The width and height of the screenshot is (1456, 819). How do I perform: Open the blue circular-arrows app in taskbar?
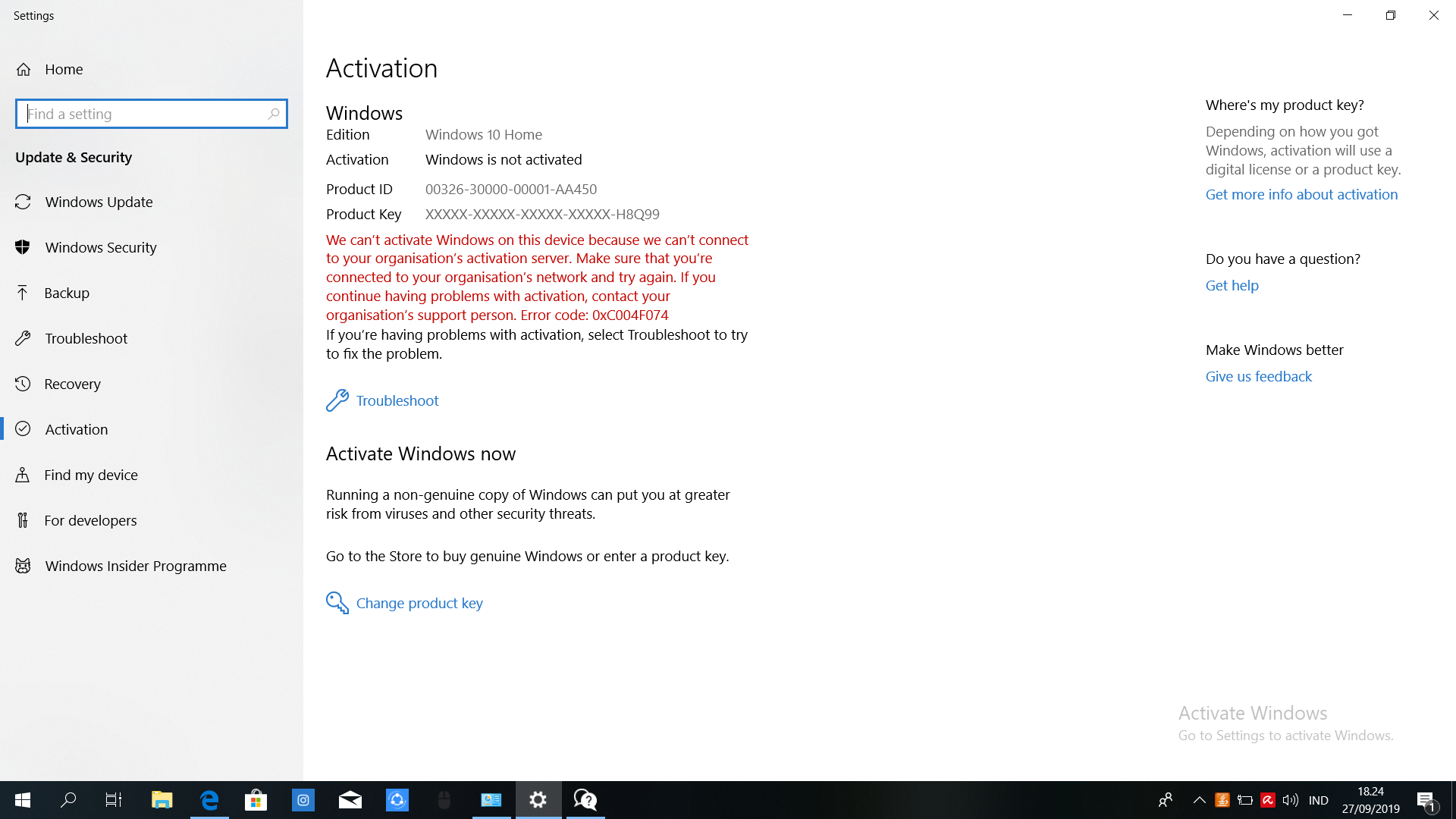click(x=397, y=800)
